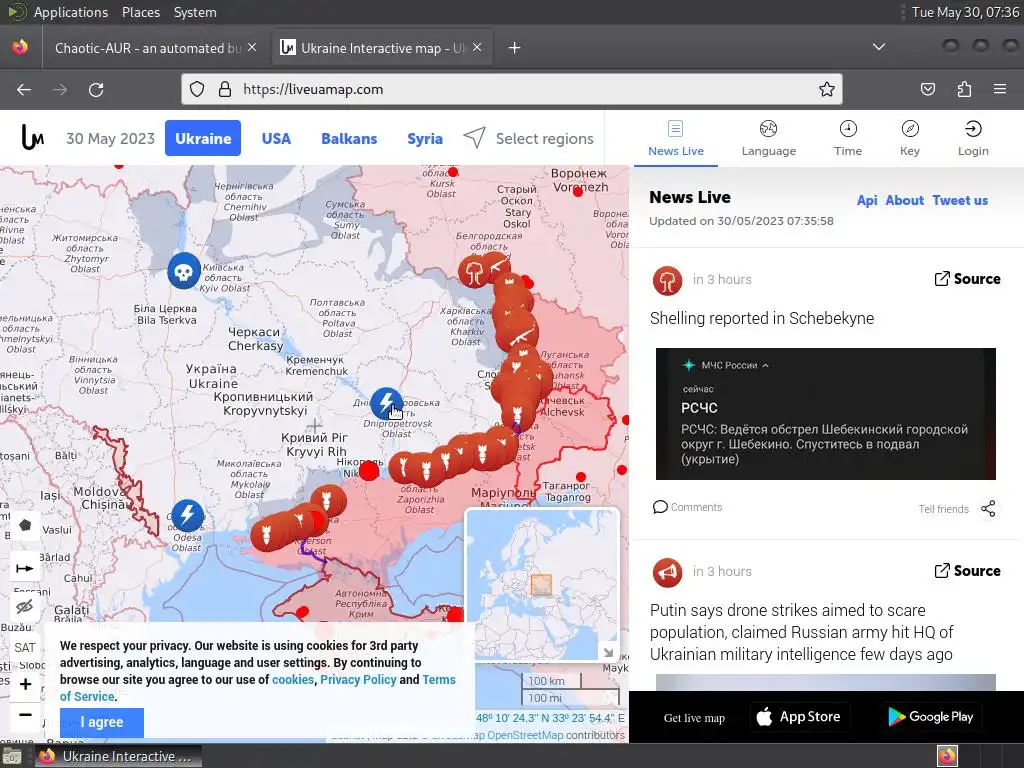This screenshot has width=1024, height=768.
Task: Focus the liveuamap.com address bar
Action: pos(512,89)
